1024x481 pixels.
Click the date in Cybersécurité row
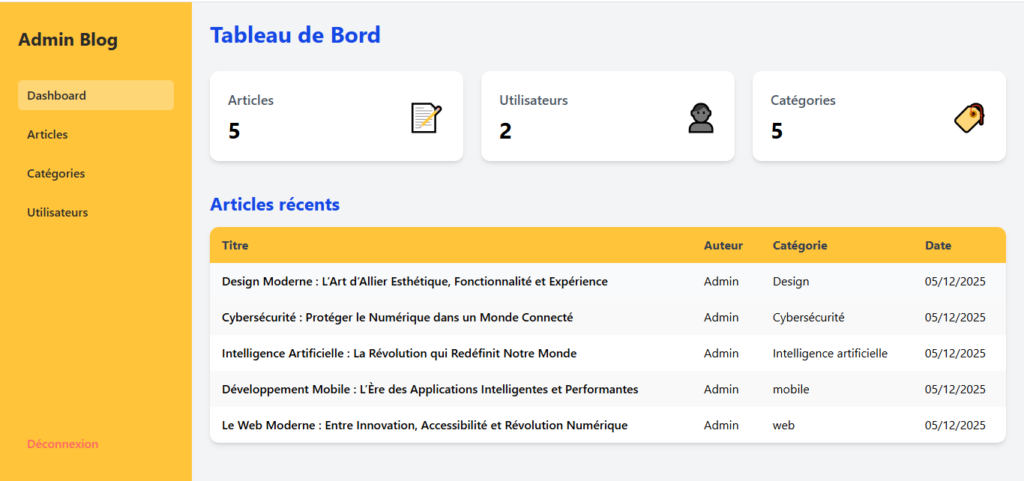(x=955, y=317)
